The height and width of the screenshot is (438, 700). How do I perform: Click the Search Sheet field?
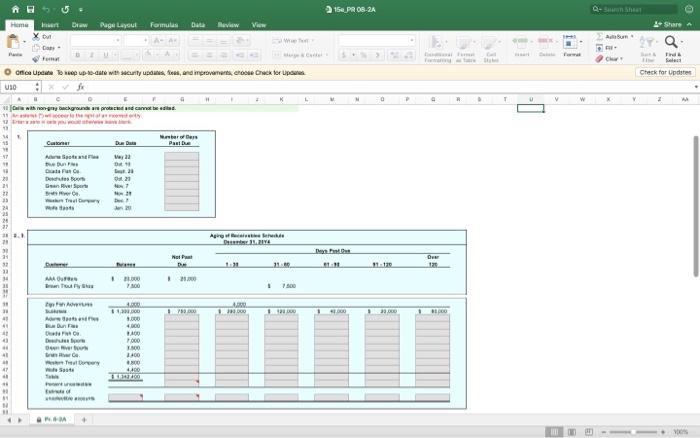(x=634, y=9)
